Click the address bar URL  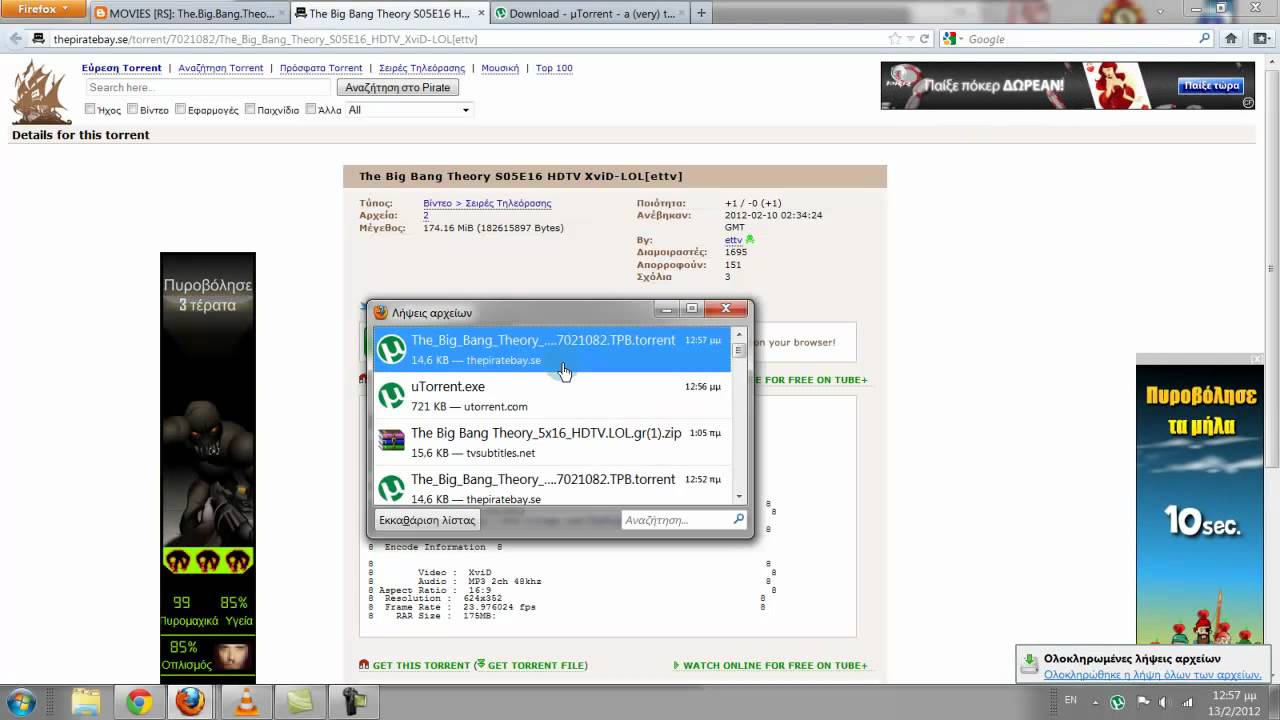[x=265, y=40]
